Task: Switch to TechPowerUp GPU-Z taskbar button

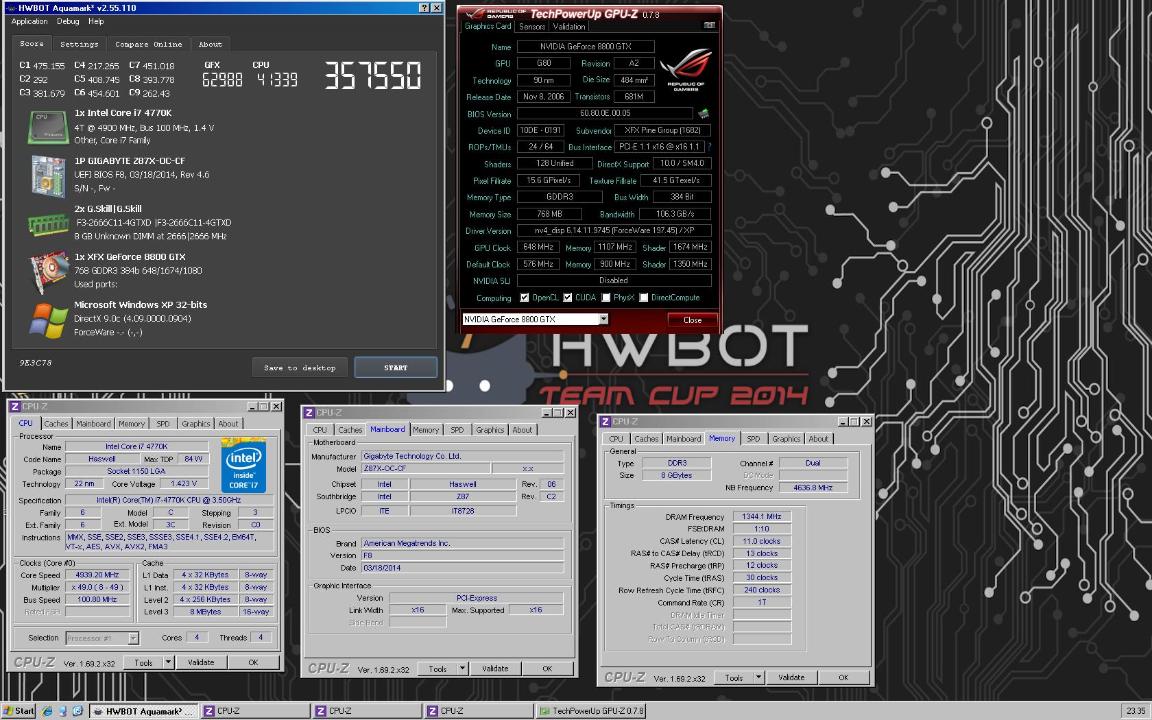Action: tap(591, 710)
